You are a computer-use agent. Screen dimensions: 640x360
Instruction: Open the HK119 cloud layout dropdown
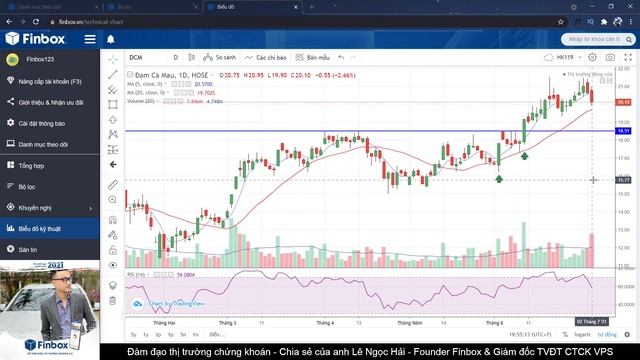(x=563, y=58)
